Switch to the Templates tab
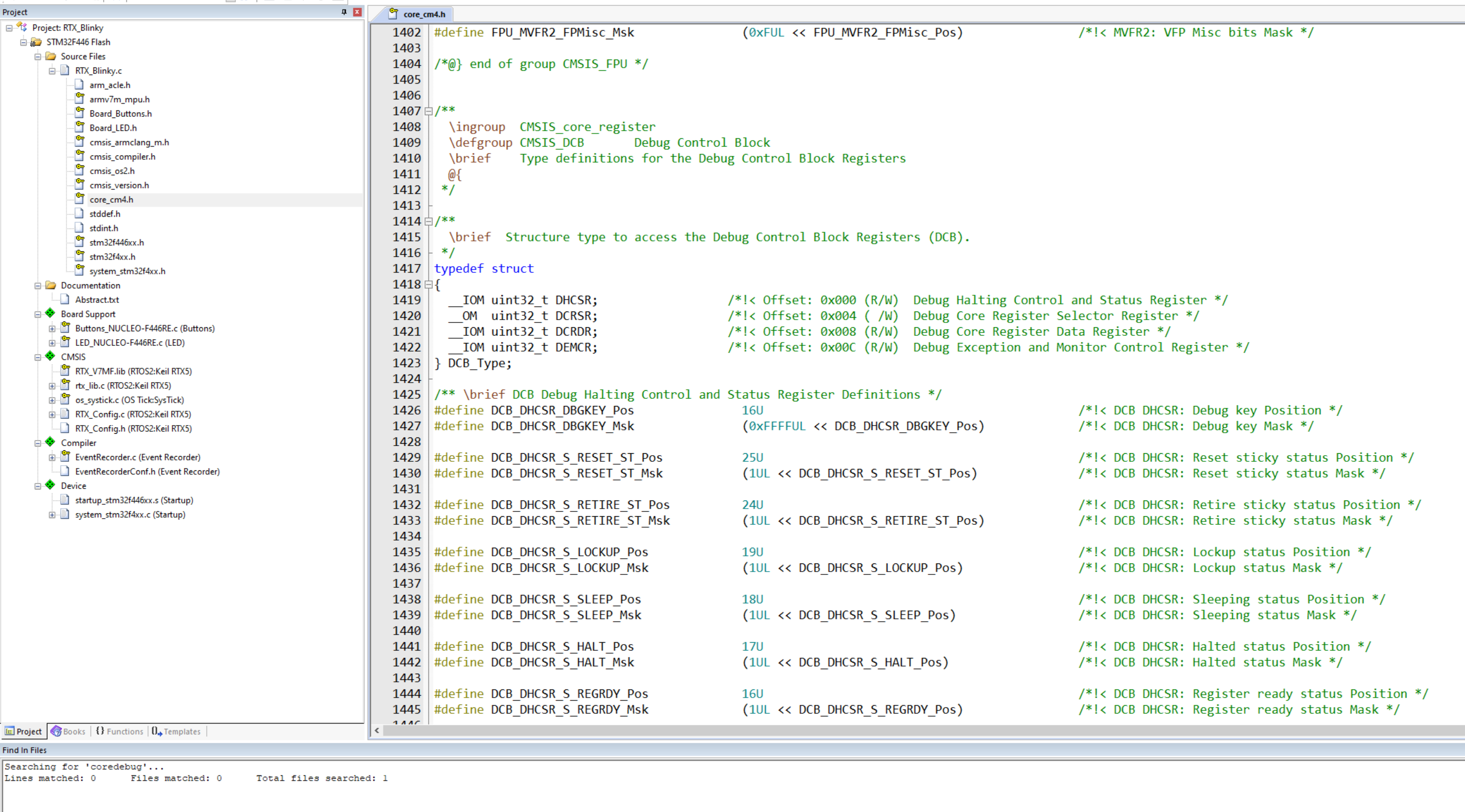1465x812 pixels. coord(176,731)
